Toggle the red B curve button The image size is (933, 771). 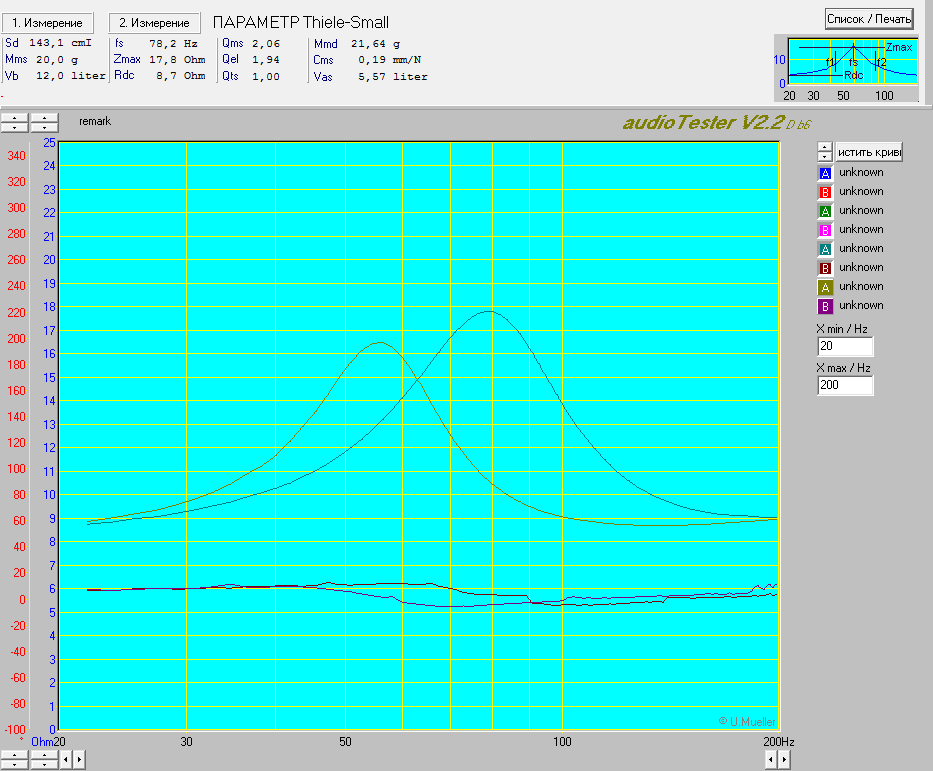(825, 192)
